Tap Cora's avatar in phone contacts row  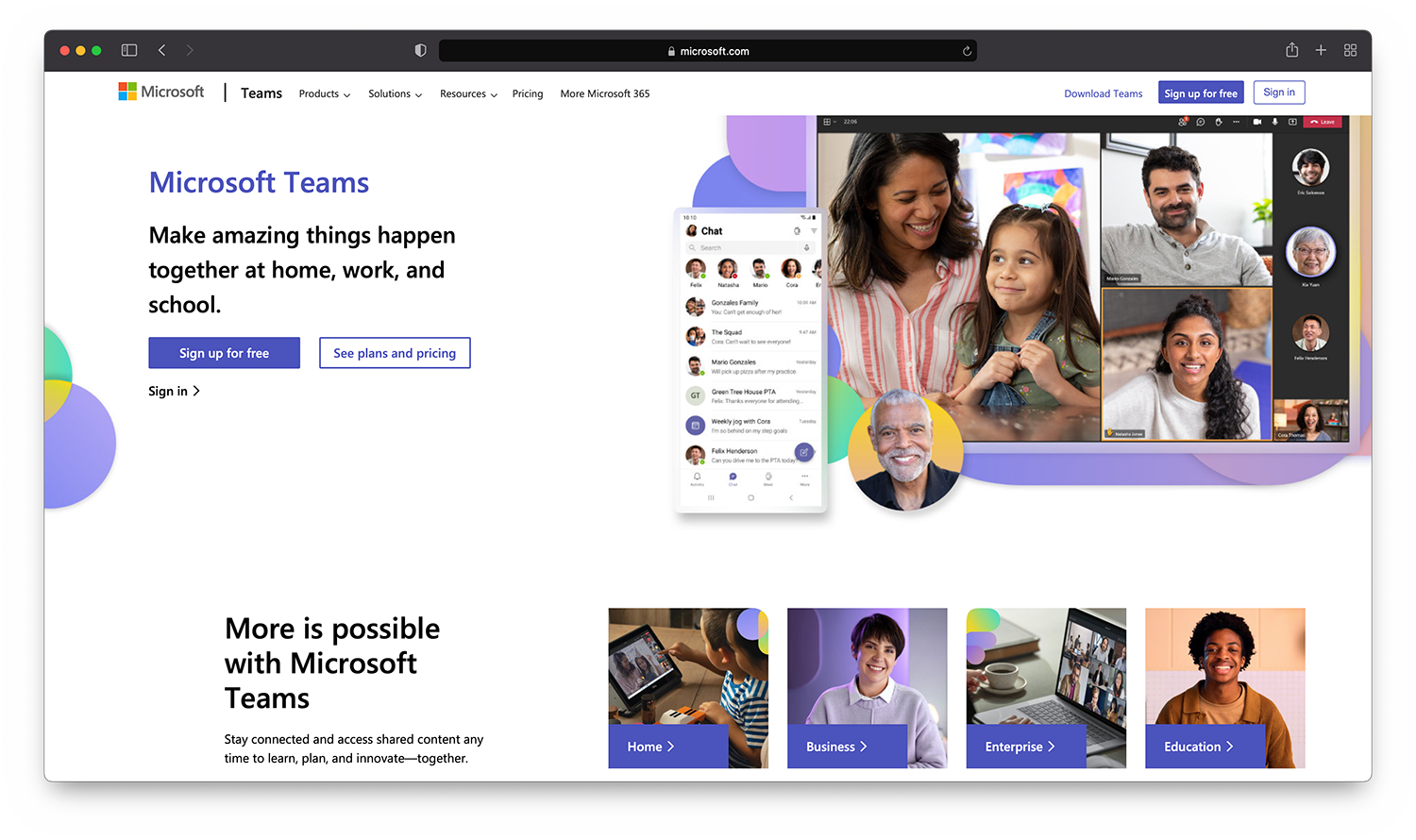[x=791, y=268]
